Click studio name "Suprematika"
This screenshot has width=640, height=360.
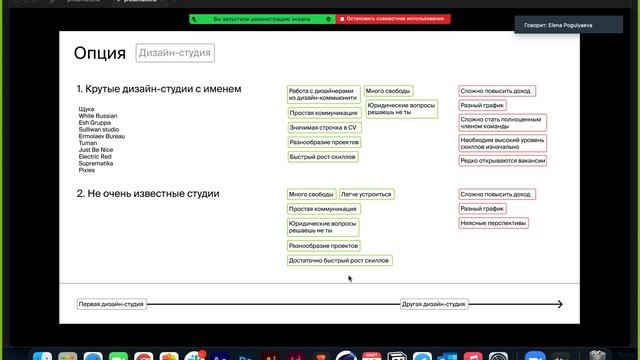tap(96, 163)
